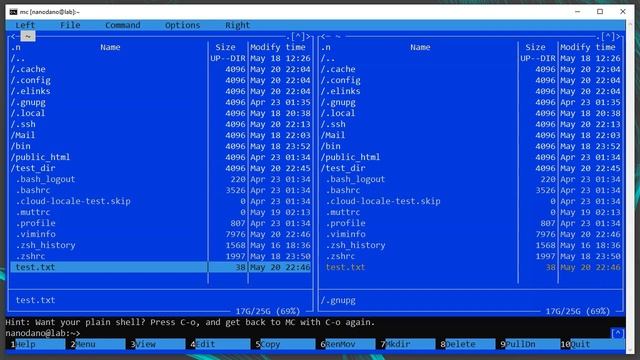This screenshot has width=640, height=360.
Task: Select test.txt row in right panel list
Action: (x=471, y=267)
